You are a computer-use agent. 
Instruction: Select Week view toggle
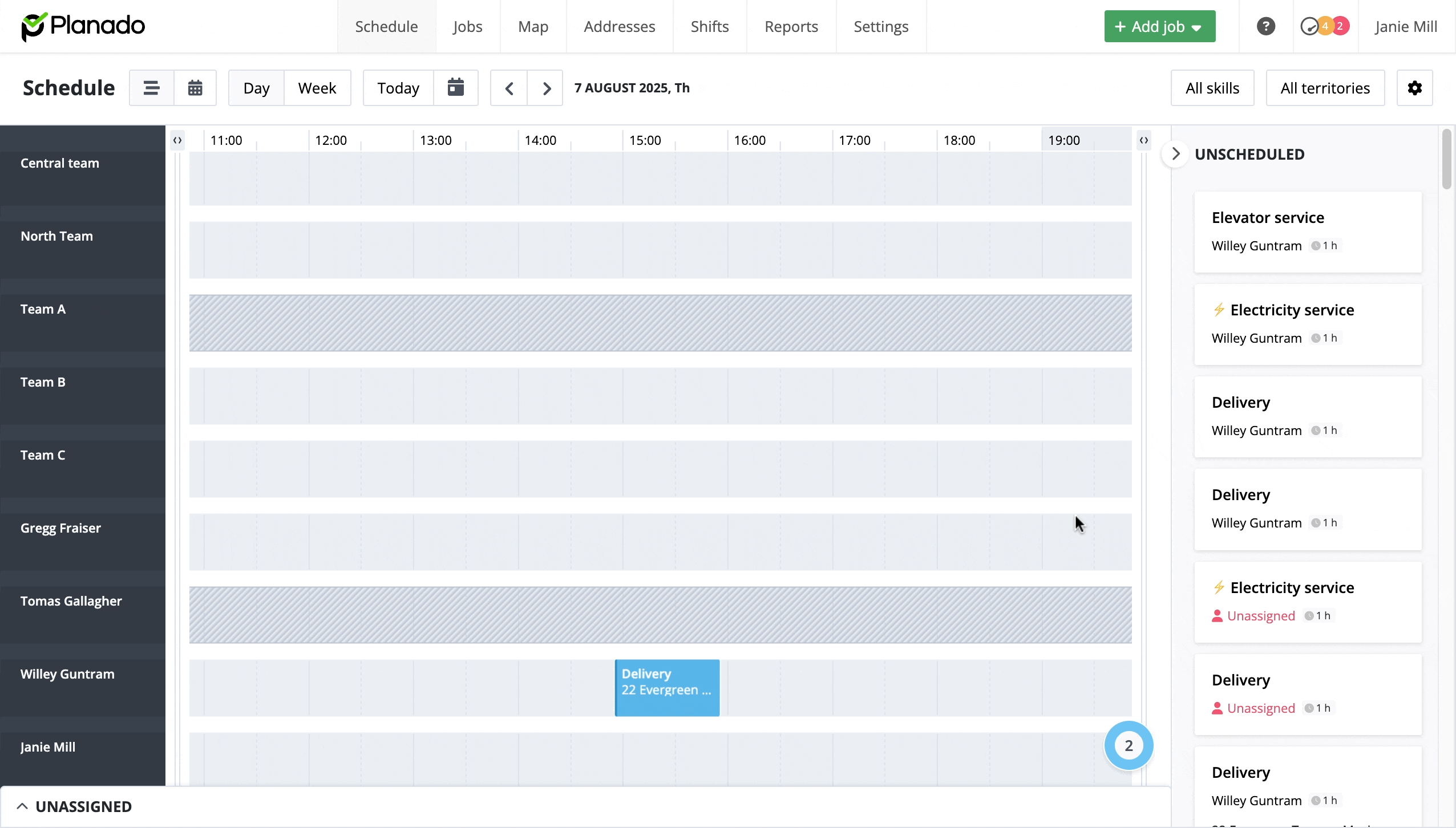pos(317,88)
